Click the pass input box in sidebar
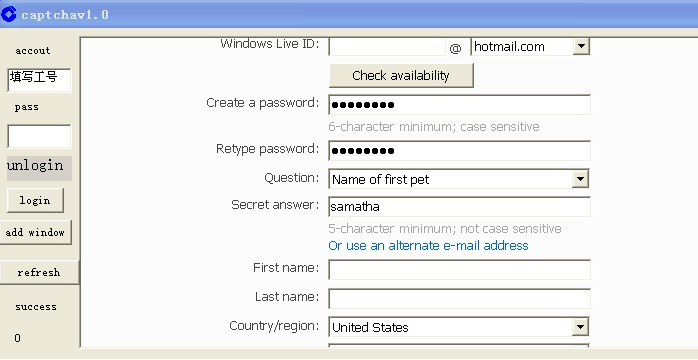Viewport: 698px width, 360px height. click(39, 136)
